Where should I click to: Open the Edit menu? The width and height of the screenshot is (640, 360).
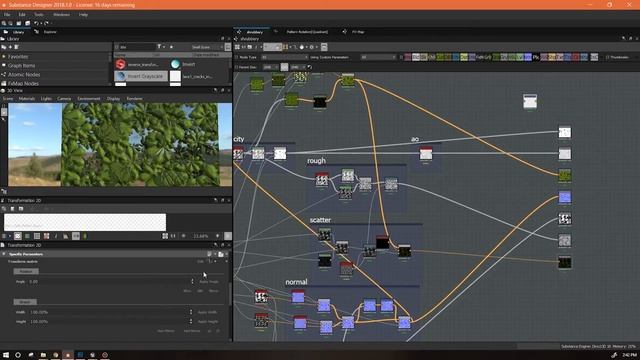click(x=22, y=15)
